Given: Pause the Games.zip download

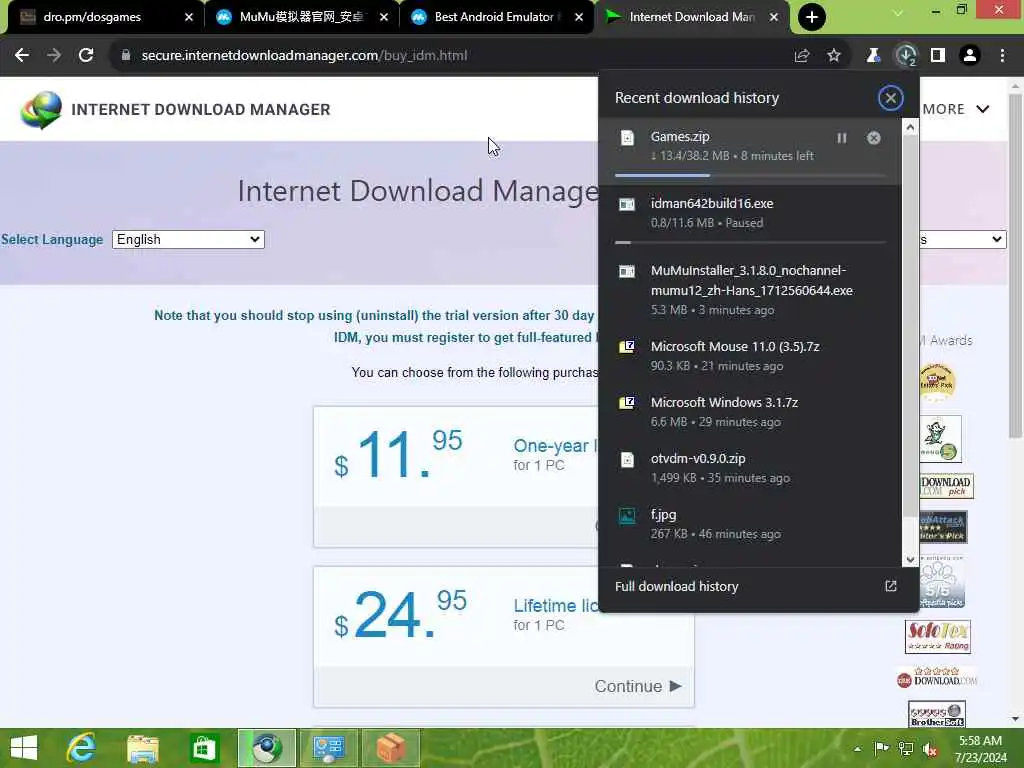Looking at the screenshot, I should click(842, 138).
